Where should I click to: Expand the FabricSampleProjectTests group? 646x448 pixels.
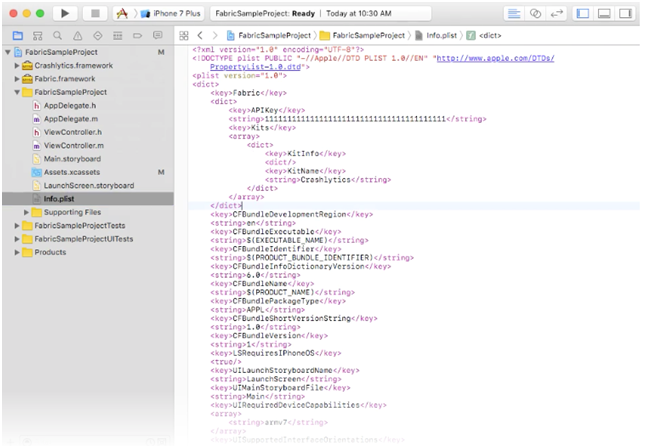pos(17,226)
